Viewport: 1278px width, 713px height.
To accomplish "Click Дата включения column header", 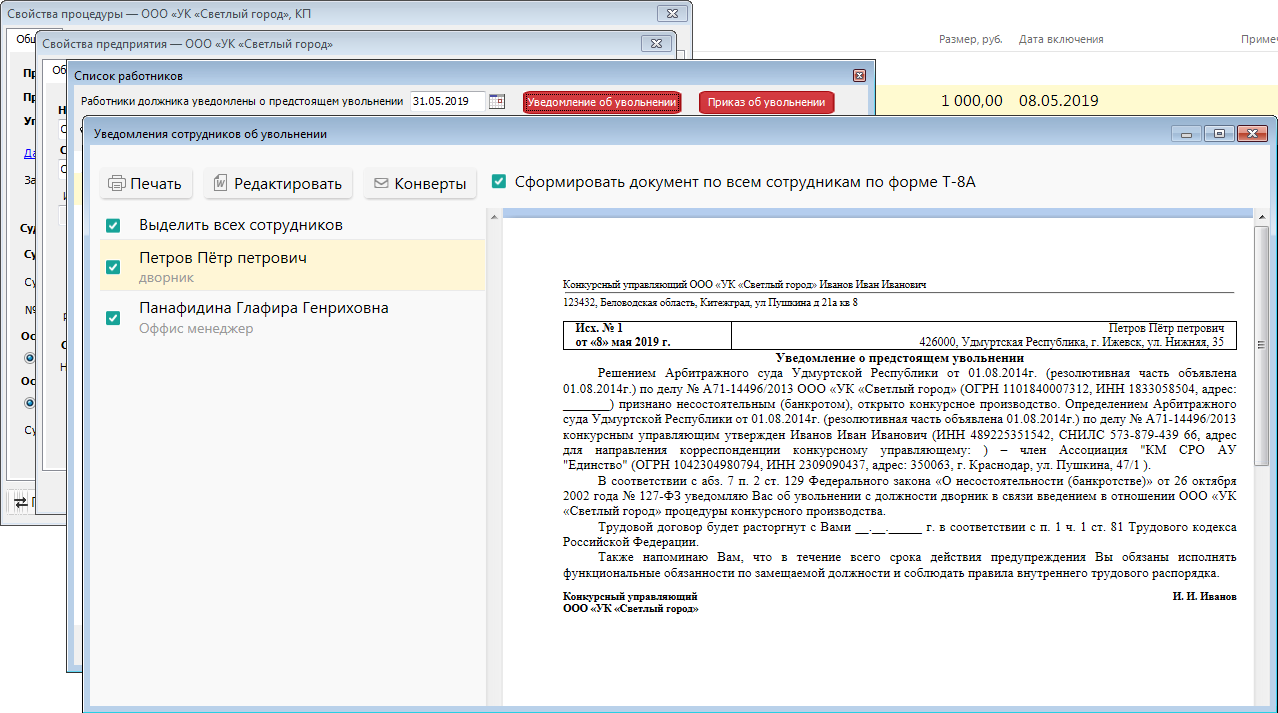I will pyautogui.click(x=1060, y=39).
